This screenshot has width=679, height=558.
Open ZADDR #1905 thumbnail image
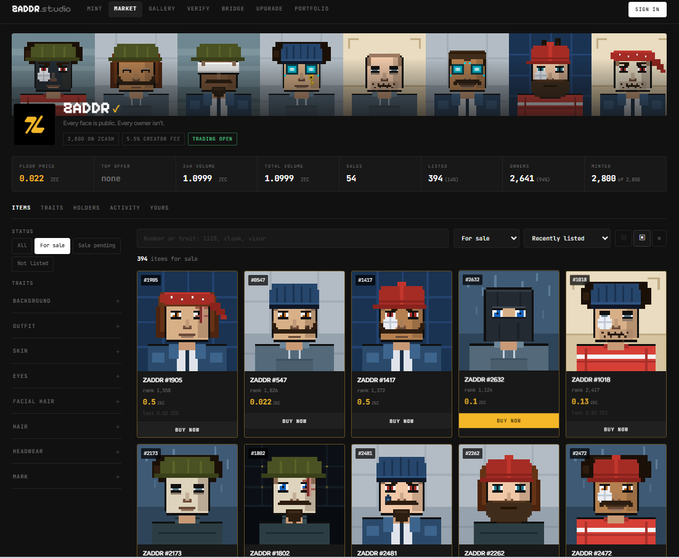tap(187, 321)
